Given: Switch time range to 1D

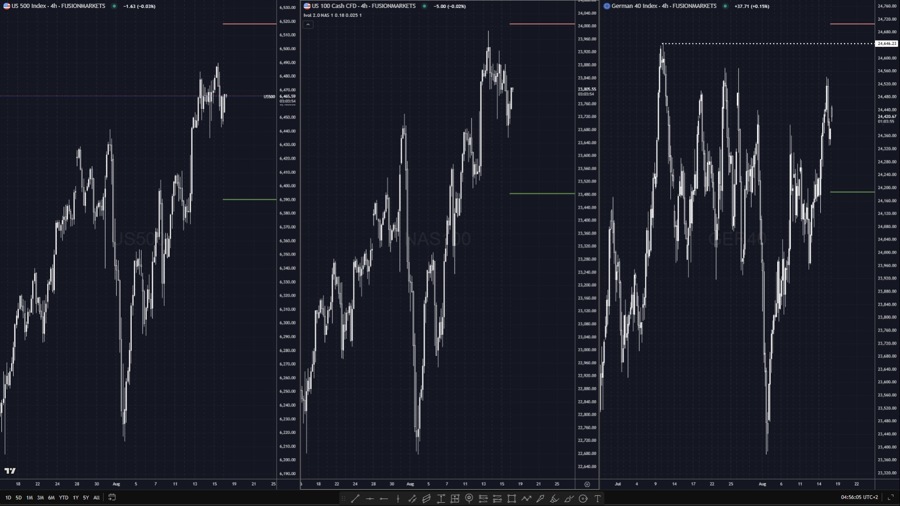Looking at the screenshot, I should [8, 497].
